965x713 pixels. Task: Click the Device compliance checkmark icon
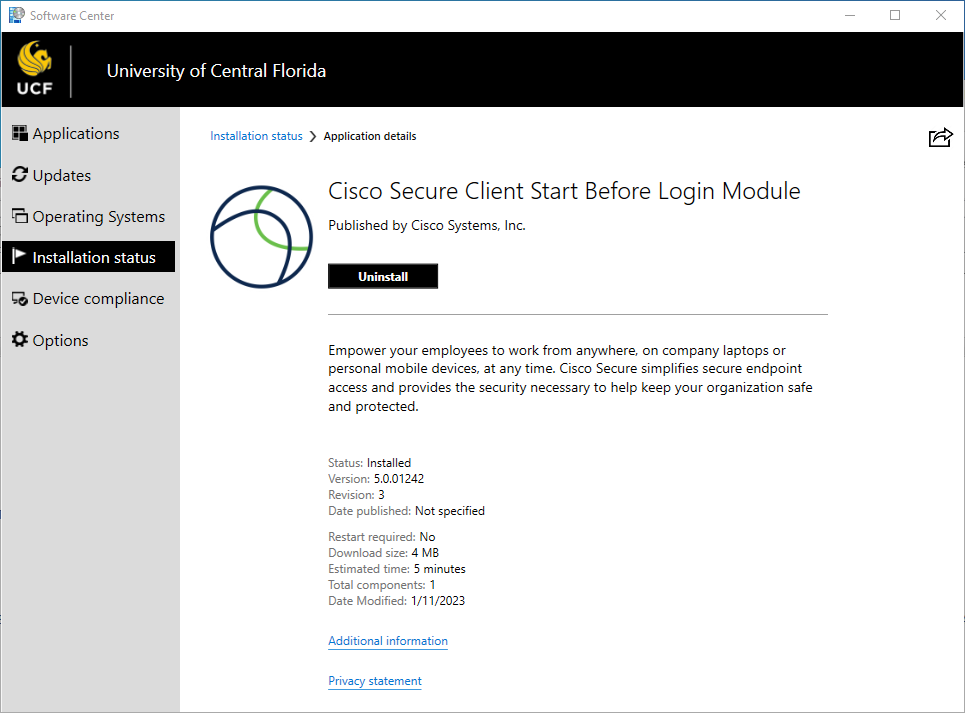click(x=20, y=298)
